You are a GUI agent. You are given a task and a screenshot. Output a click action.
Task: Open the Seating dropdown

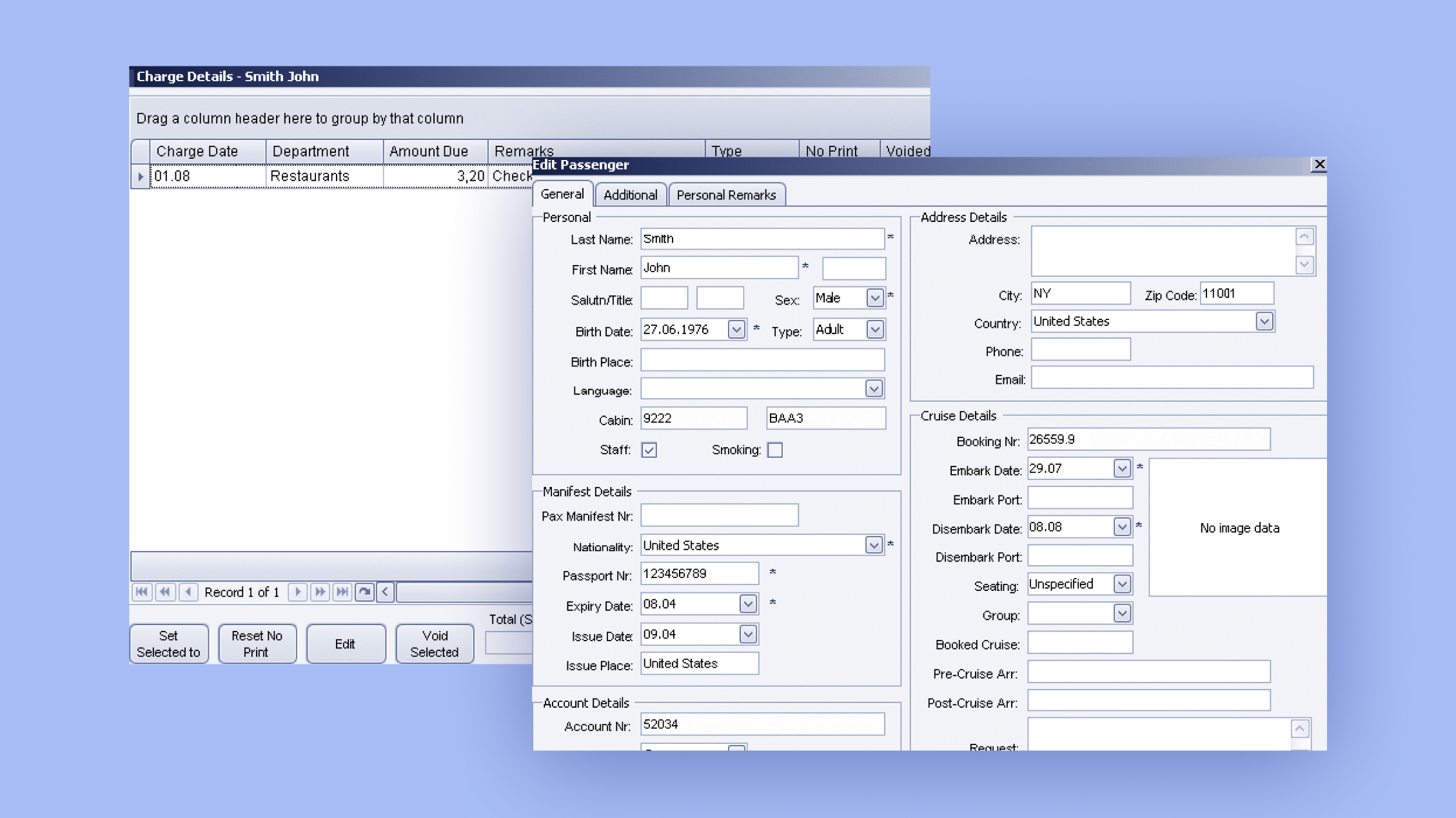coord(1121,584)
